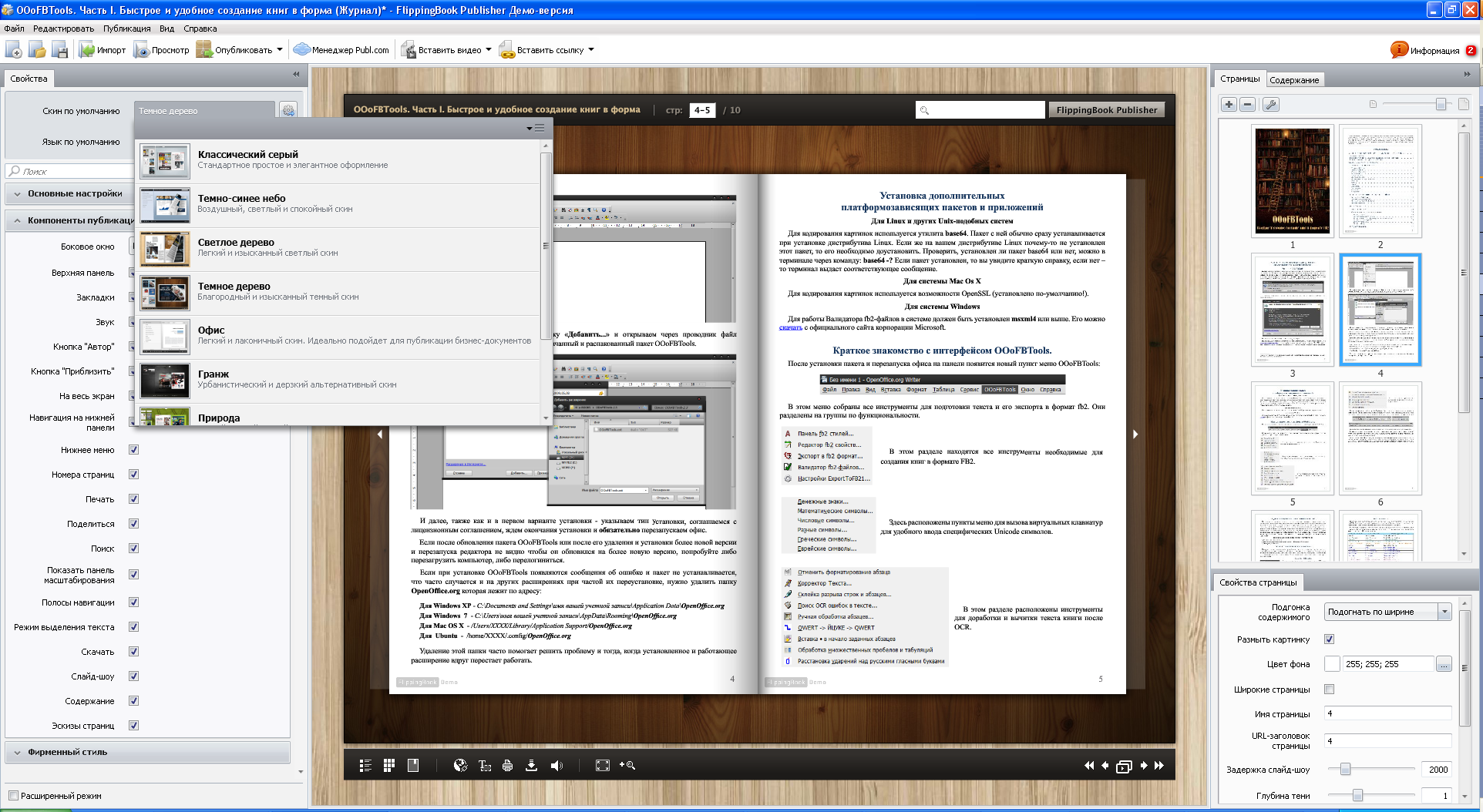Image resolution: width=1483 pixels, height=812 pixels.
Task: Open the Менеджер Publ.com cloud manager
Action: [x=341, y=50]
